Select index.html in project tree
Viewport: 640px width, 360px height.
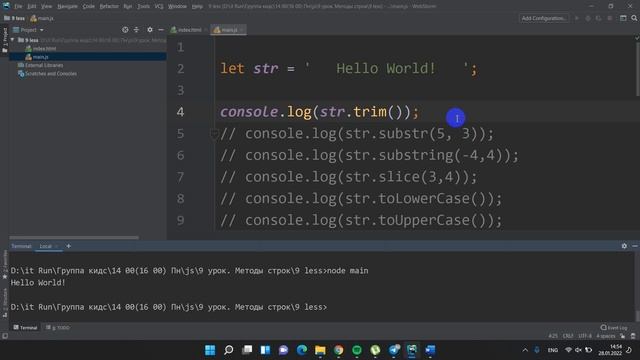41,49
